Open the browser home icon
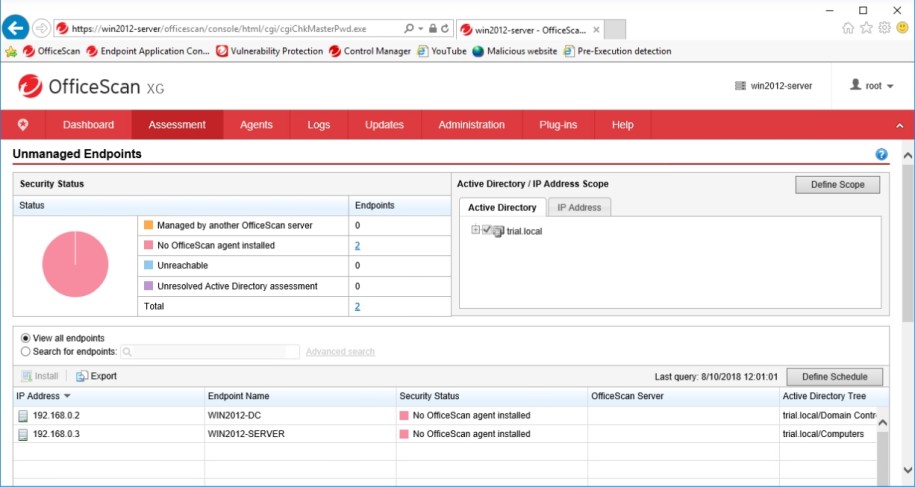 (848, 28)
